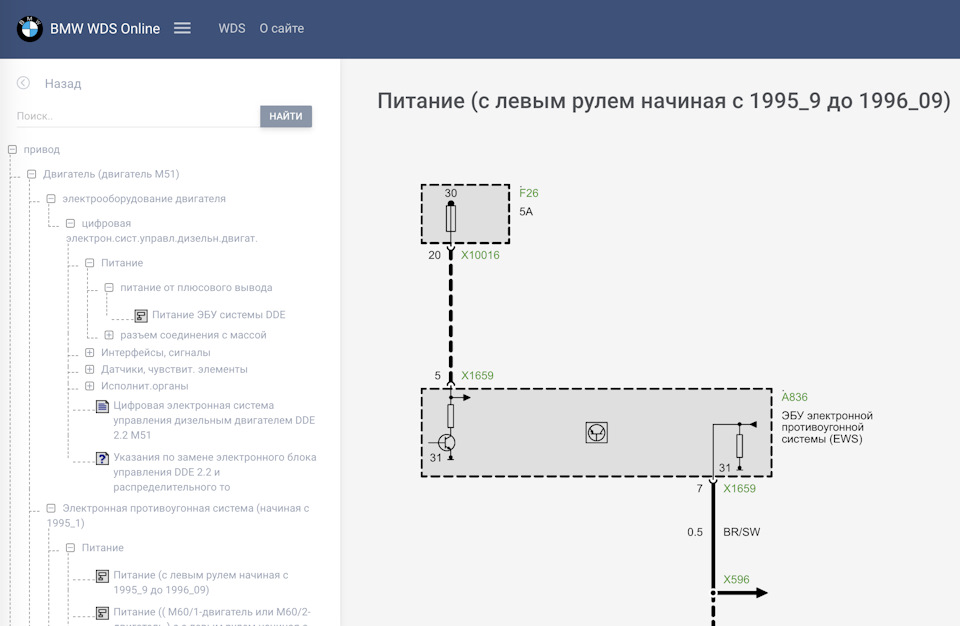The image size is (960, 626).
Task: Select Датчики, чувствит. элементы label
Action: tap(174, 369)
